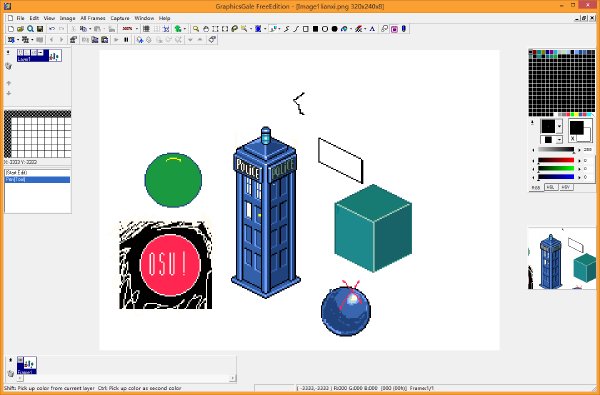Open the zoom percentage dropdown
The width and height of the screenshot is (600, 395).
tap(137, 29)
